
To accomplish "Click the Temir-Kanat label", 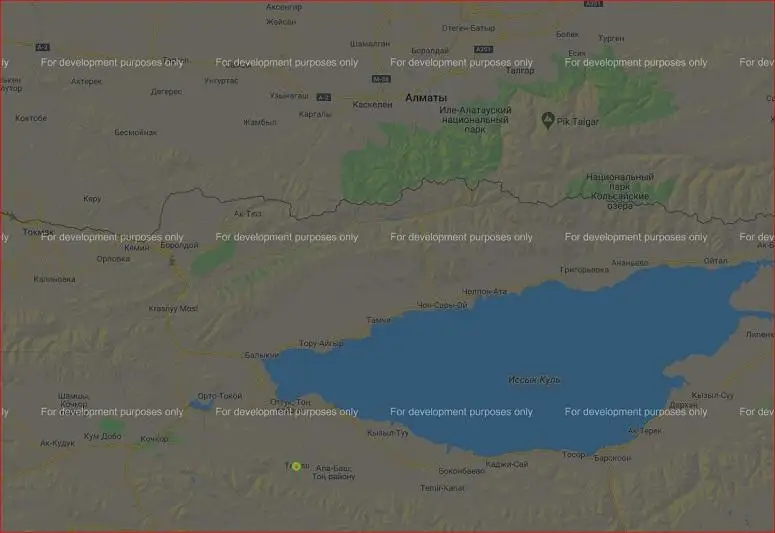I will 442,488.
